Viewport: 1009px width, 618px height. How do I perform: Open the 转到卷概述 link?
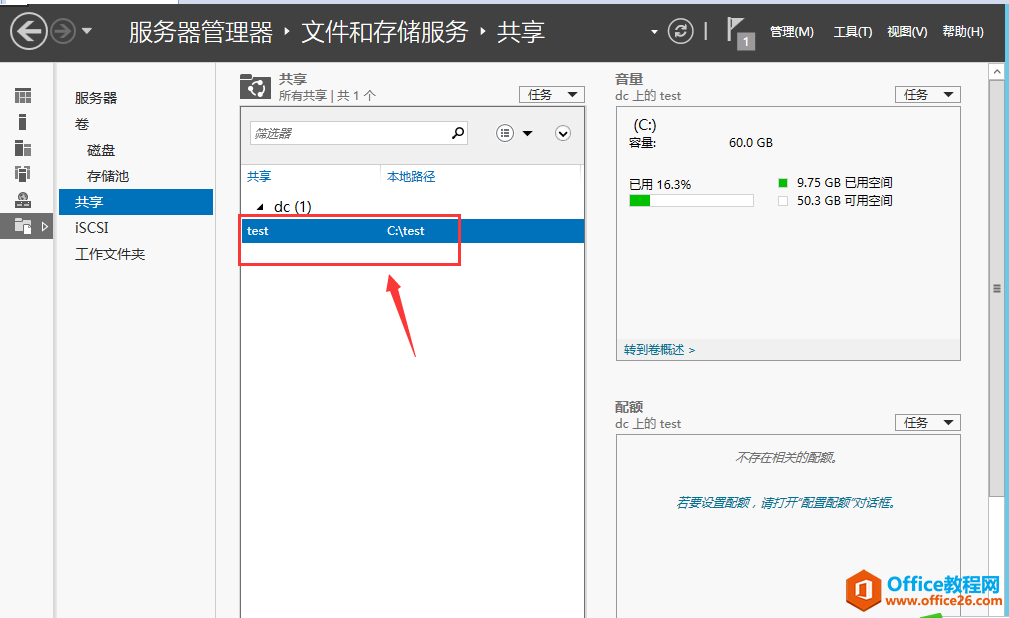coord(659,350)
